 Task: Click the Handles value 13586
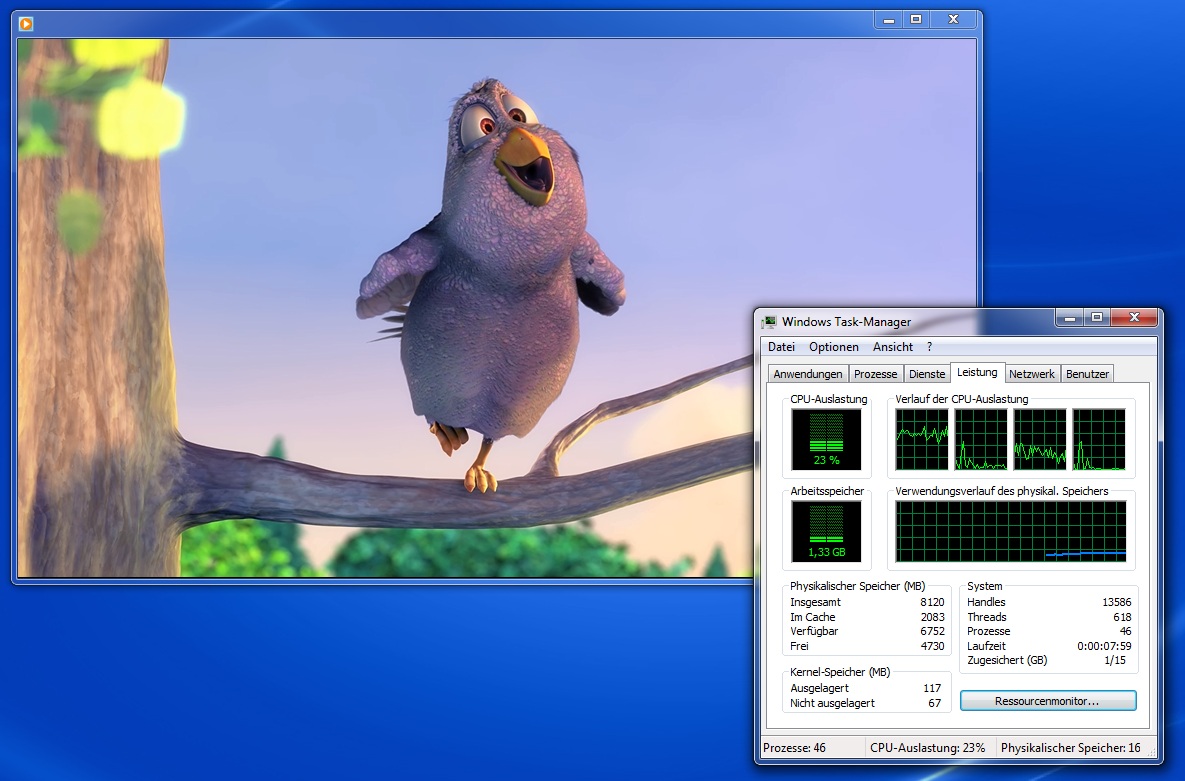pos(1116,603)
